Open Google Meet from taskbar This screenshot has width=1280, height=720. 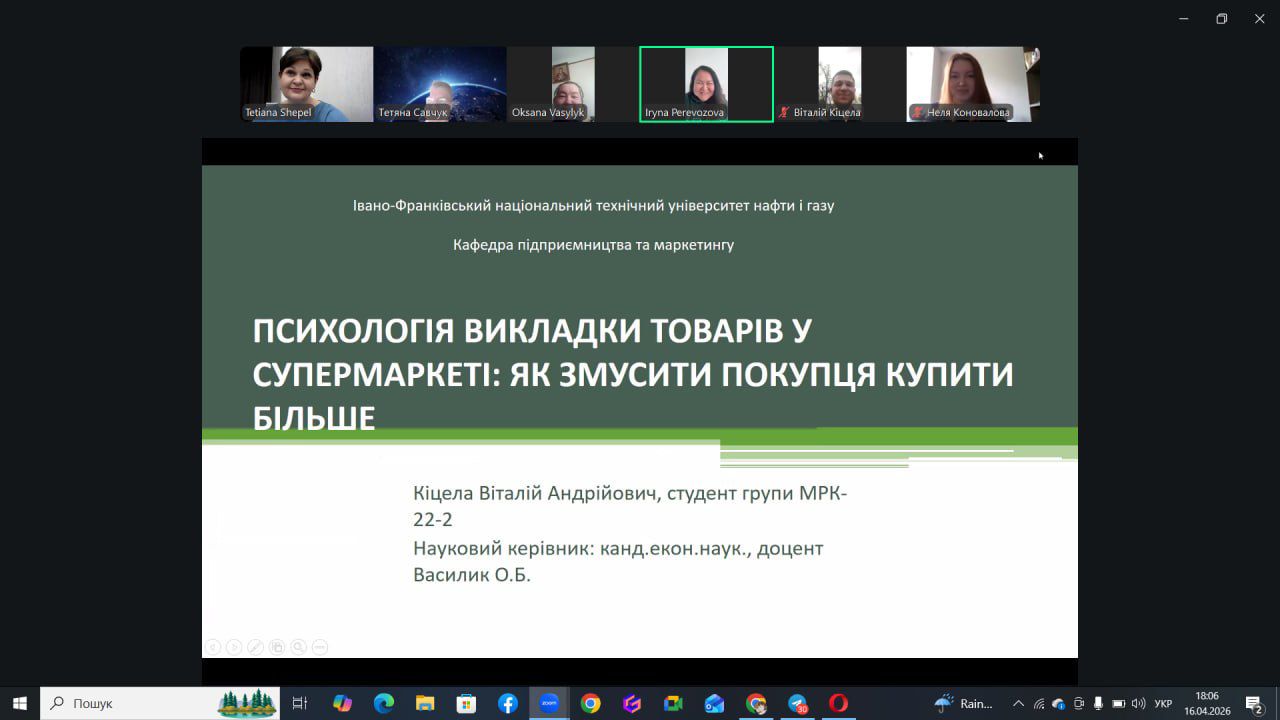(673, 703)
